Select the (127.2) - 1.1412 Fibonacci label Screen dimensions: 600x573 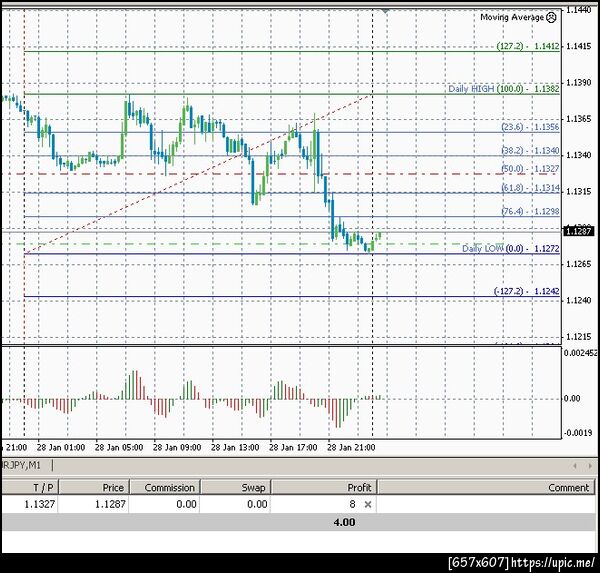528,46
